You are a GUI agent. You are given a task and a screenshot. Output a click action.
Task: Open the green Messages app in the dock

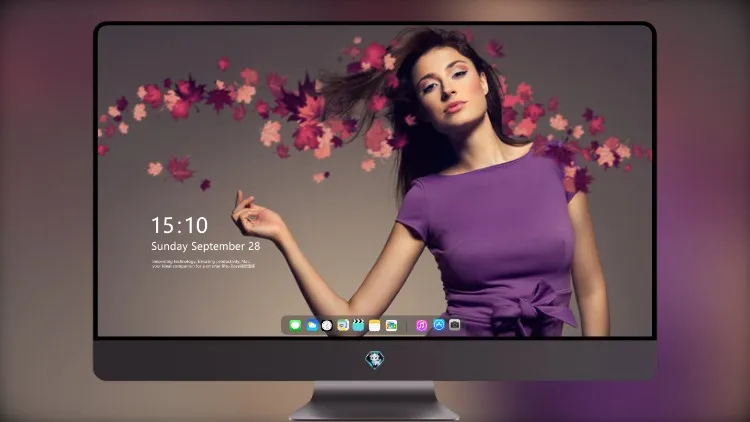(x=295, y=326)
